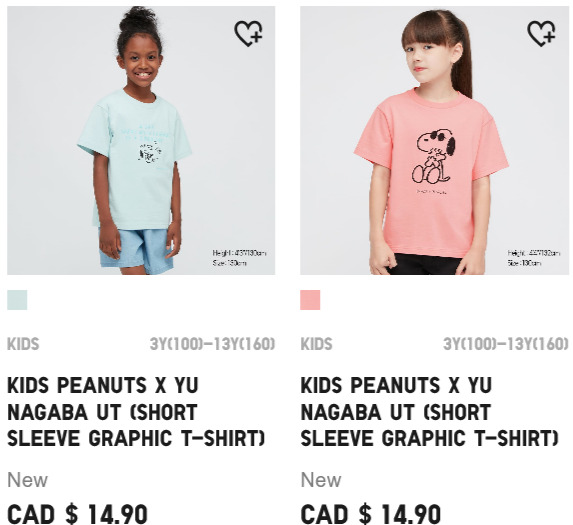Click height and size caption on right photo
Viewport: 573px width, 525px height.
pyautogui.click(x=533, y=258)
